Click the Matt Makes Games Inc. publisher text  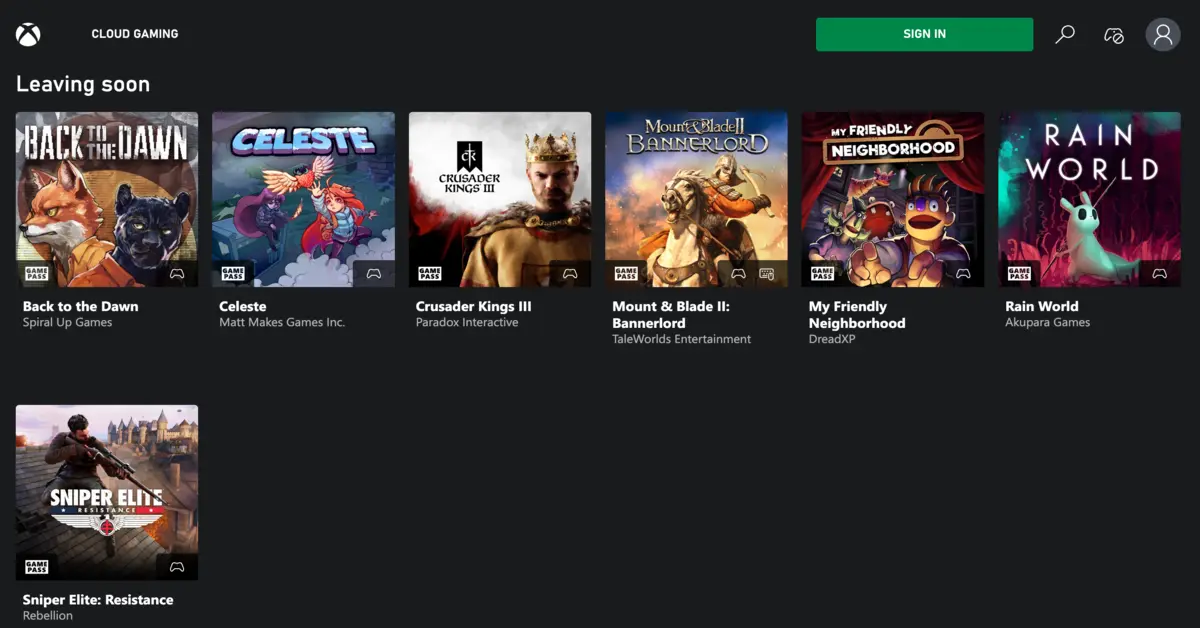282,323
